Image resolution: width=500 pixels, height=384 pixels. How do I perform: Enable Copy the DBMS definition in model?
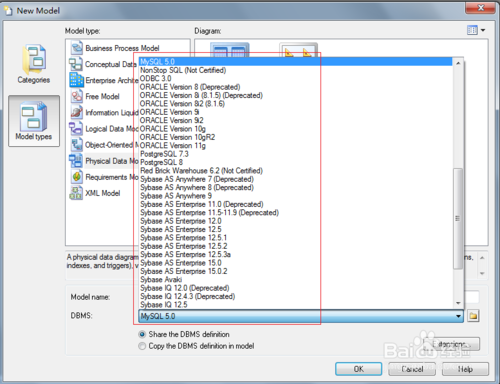click(142, 346)
